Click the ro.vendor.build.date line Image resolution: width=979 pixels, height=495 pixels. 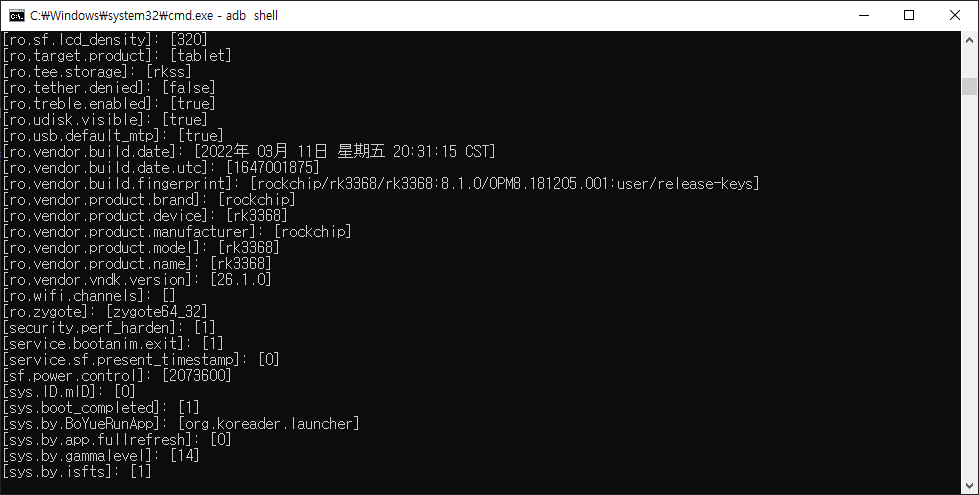pyautogui.click(x=248, y=151)
